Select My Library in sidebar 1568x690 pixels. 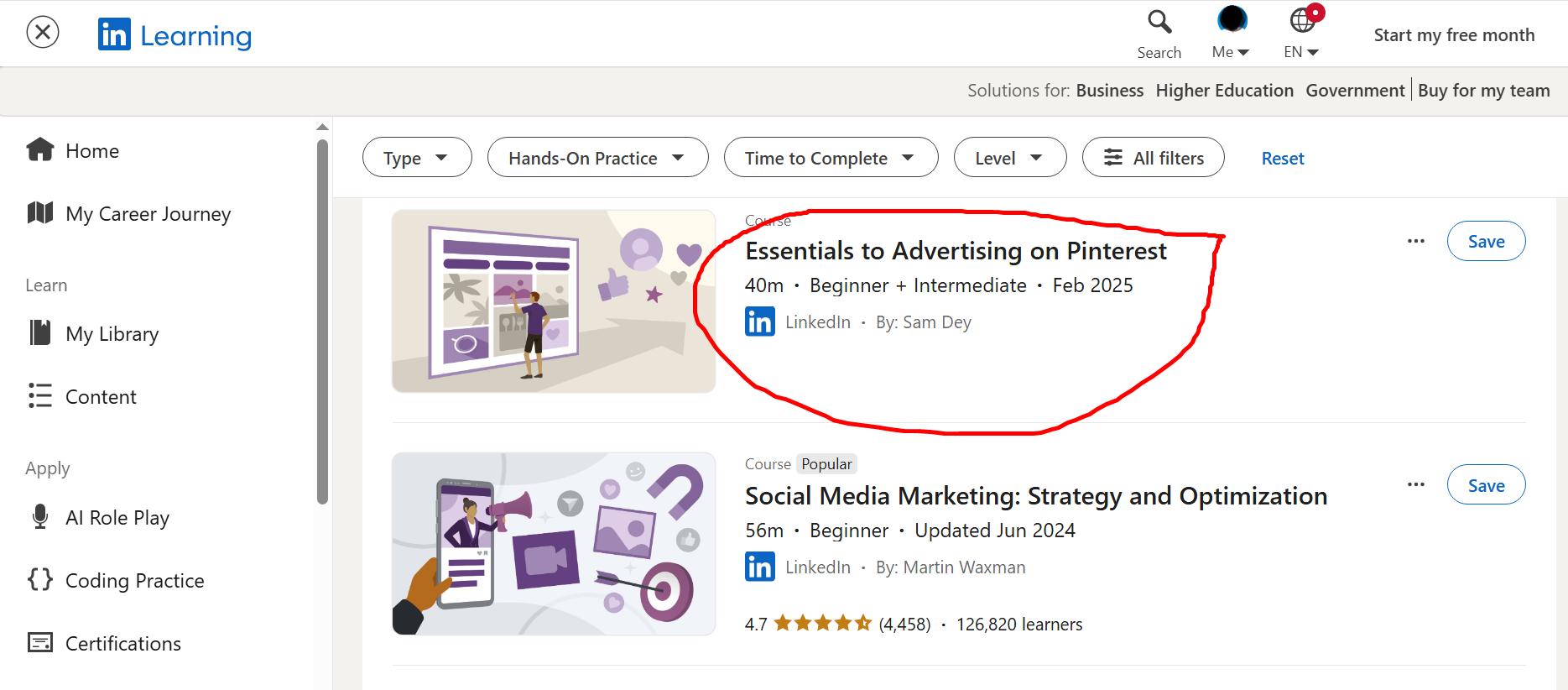pos(112,334)
